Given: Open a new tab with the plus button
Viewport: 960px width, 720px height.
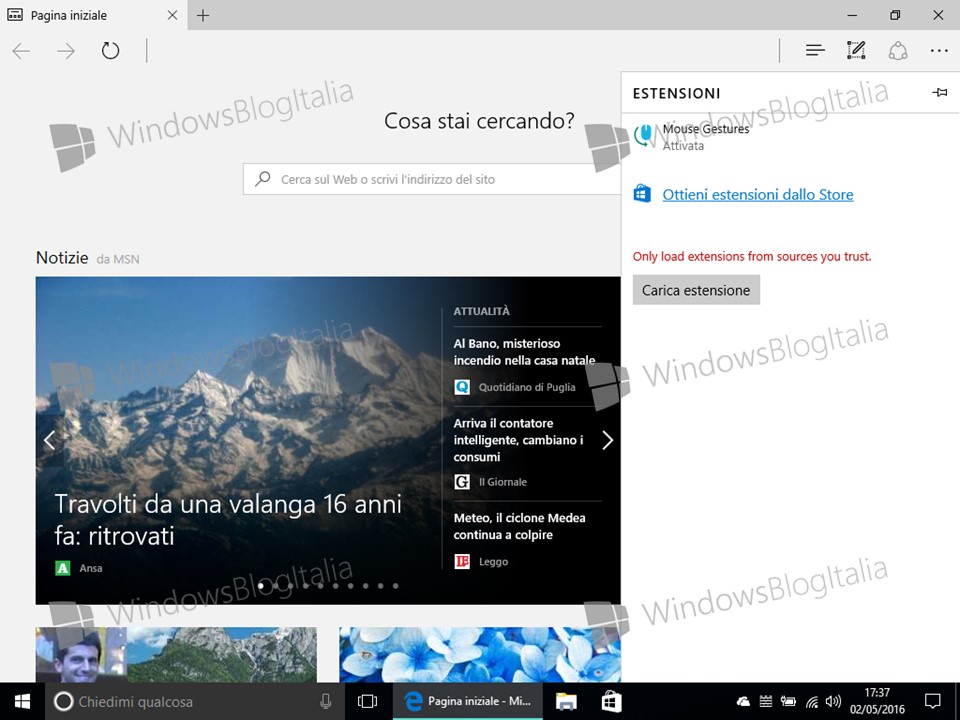Looking at the screenshot, I should (x=203, y=15).
